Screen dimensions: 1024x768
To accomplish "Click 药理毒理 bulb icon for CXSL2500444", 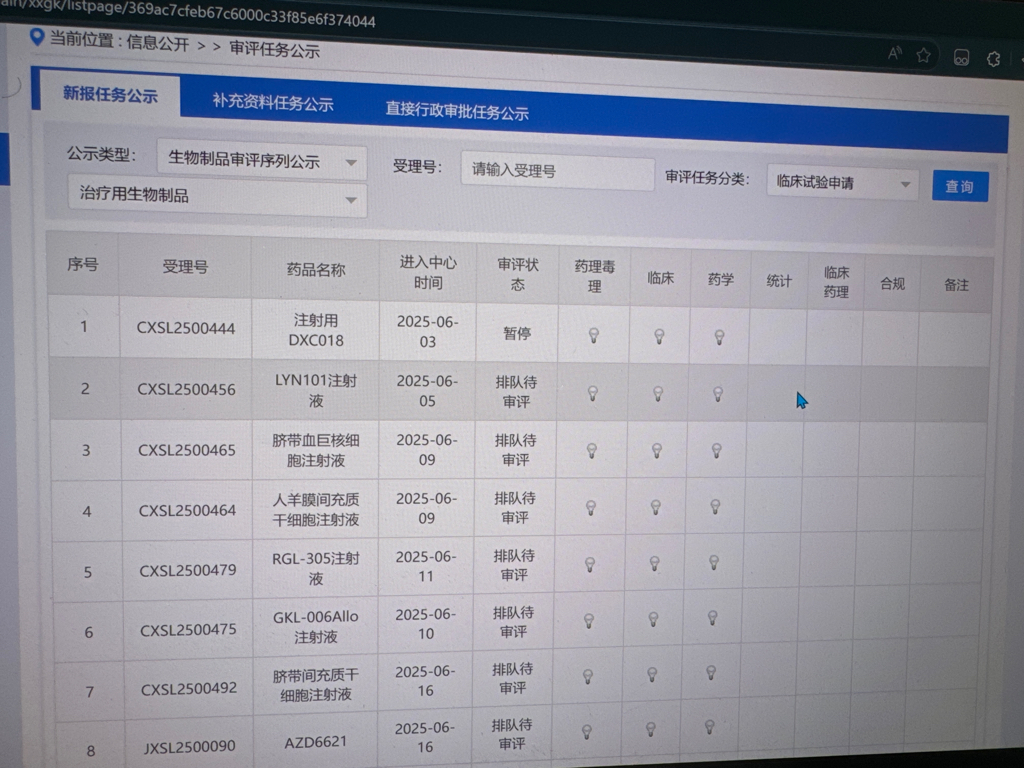I will tap(594, 336).
